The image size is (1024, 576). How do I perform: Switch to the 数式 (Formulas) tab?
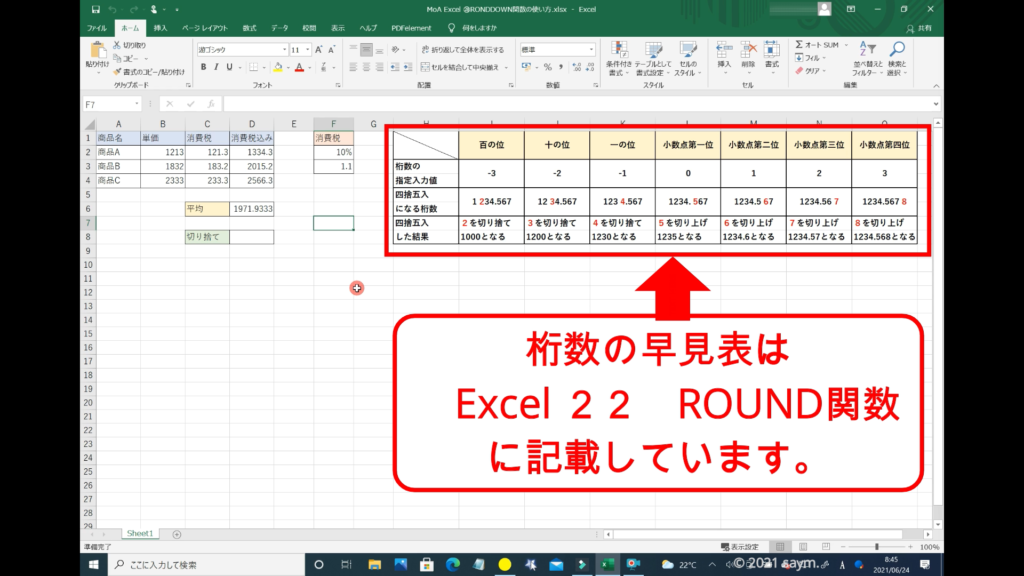point(249,28)
